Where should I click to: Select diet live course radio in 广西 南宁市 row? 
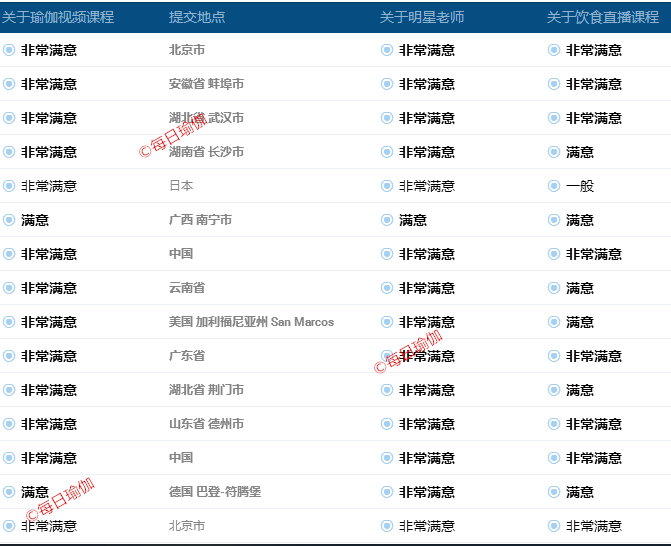[554, 220]
